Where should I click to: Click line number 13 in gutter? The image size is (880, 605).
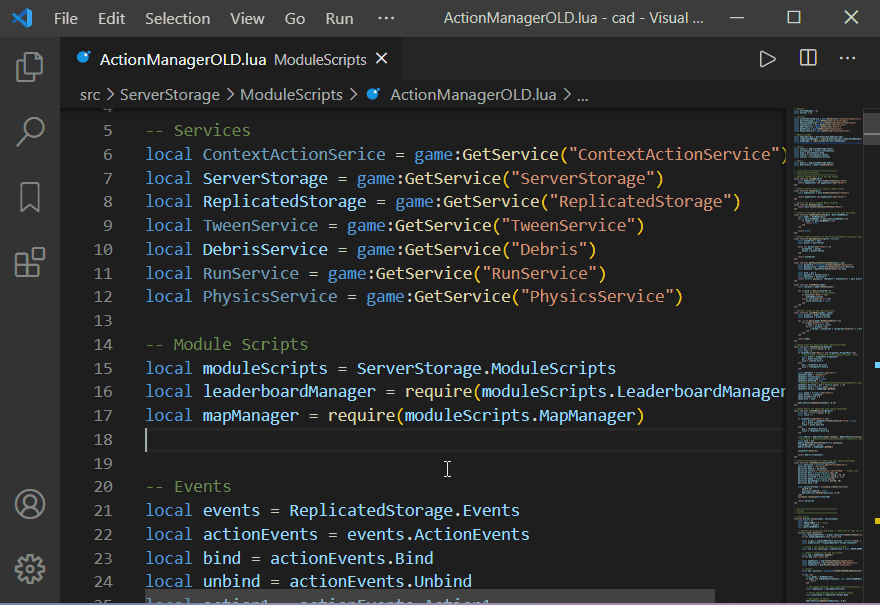point(103,320)
